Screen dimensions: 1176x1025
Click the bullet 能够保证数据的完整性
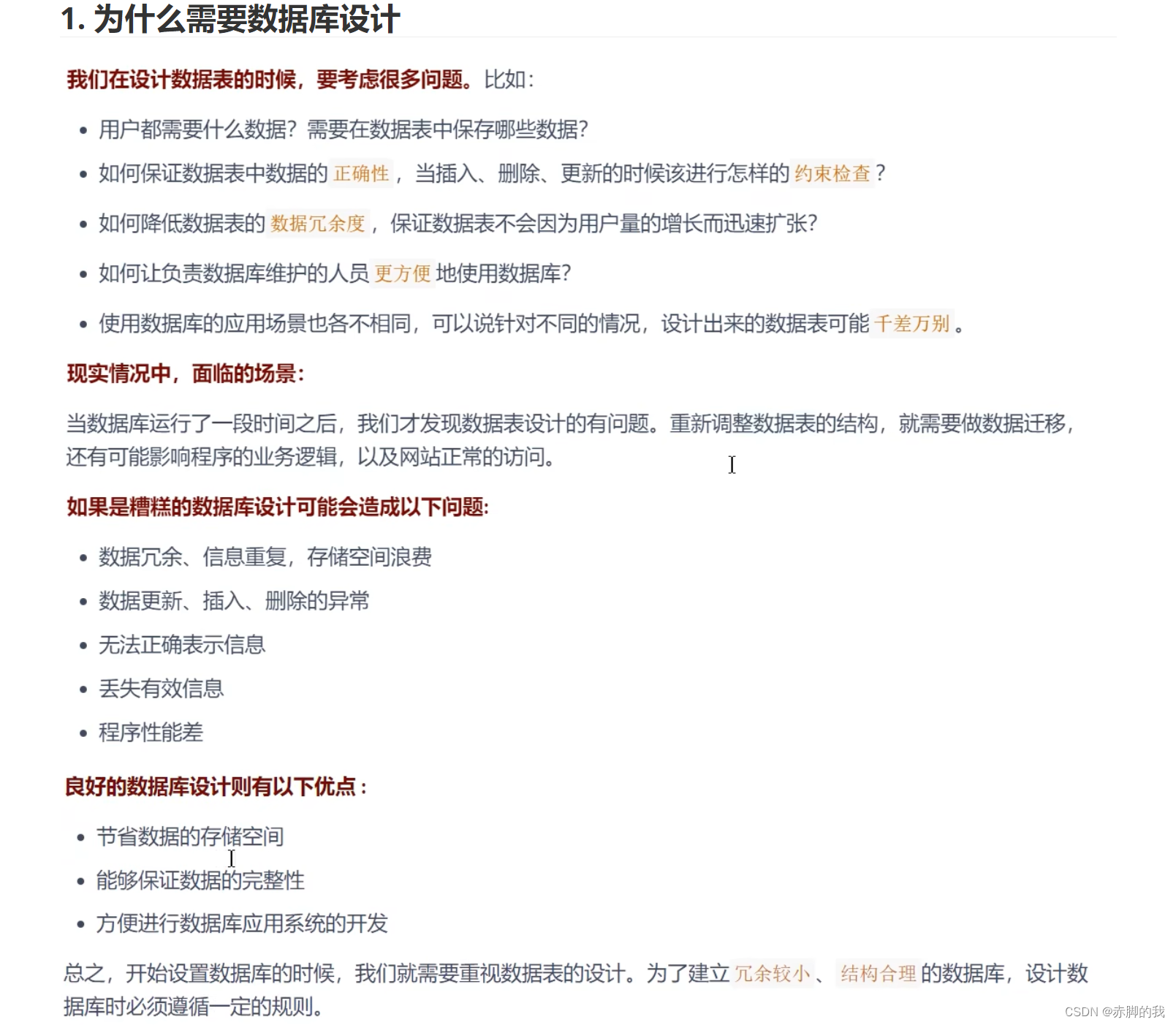(202, 881)
